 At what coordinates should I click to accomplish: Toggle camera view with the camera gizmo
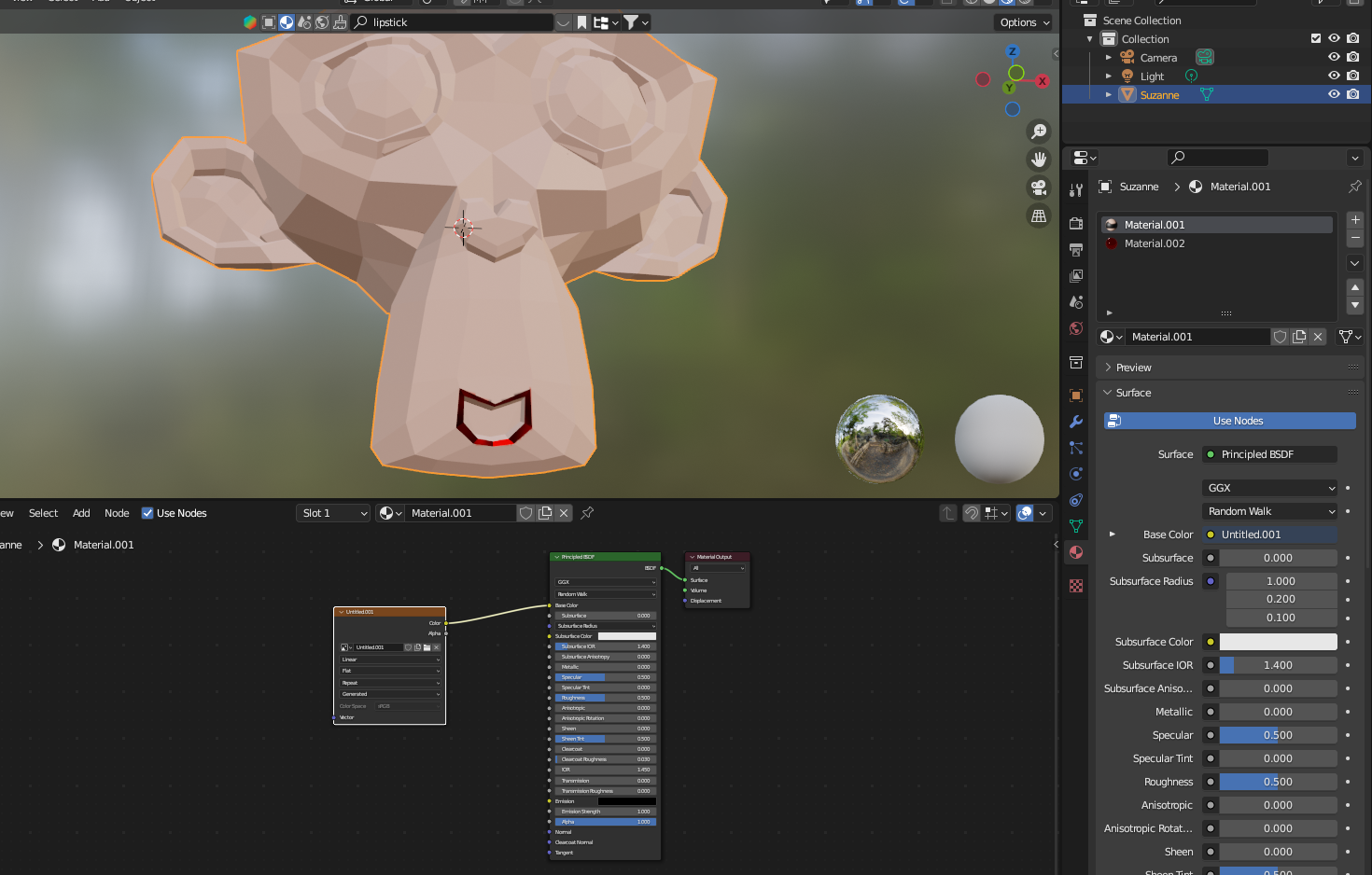point(1039,187)
